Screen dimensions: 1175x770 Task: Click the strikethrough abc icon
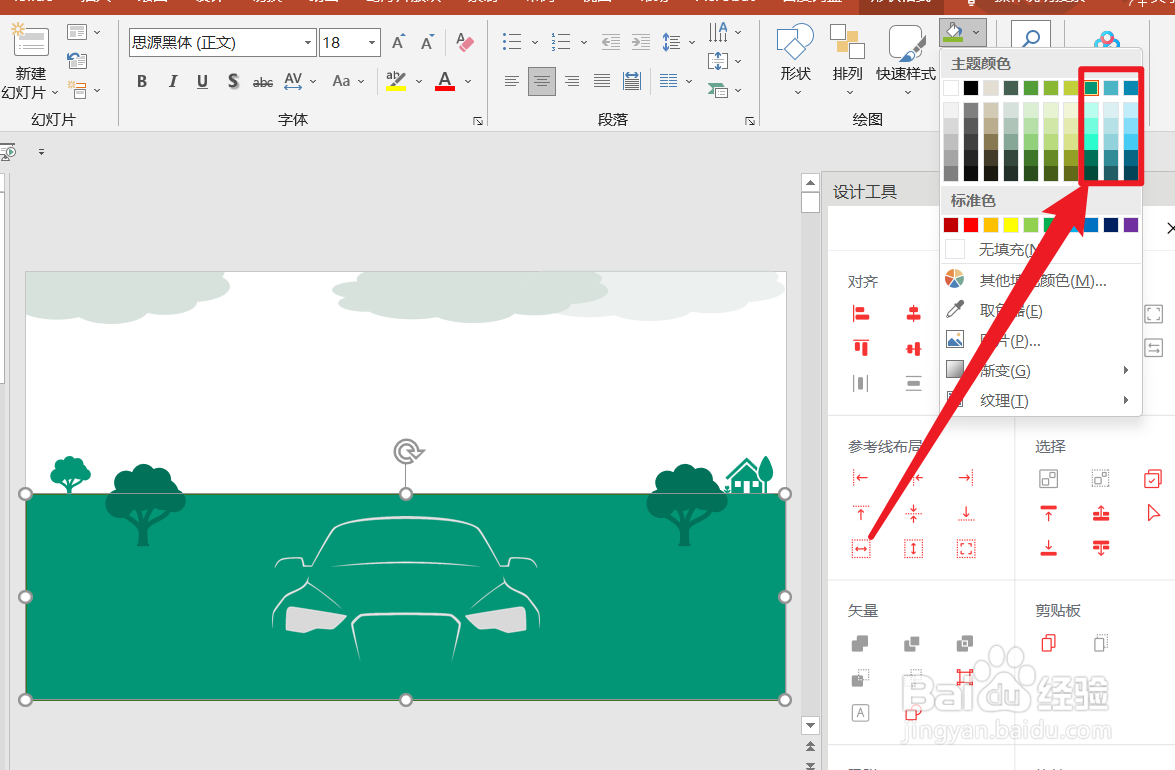click(263, 82)
